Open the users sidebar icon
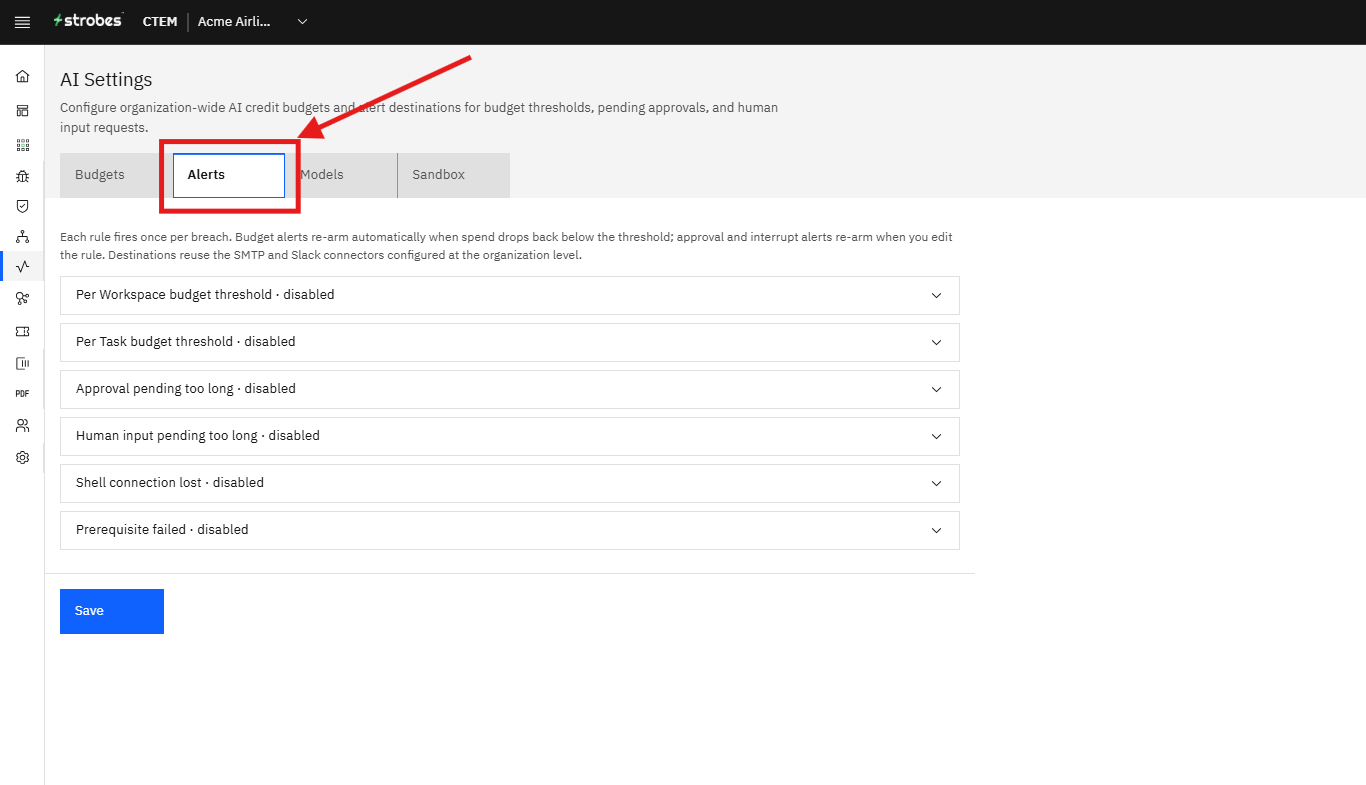The image size is (1366, 785). point(22,426)
